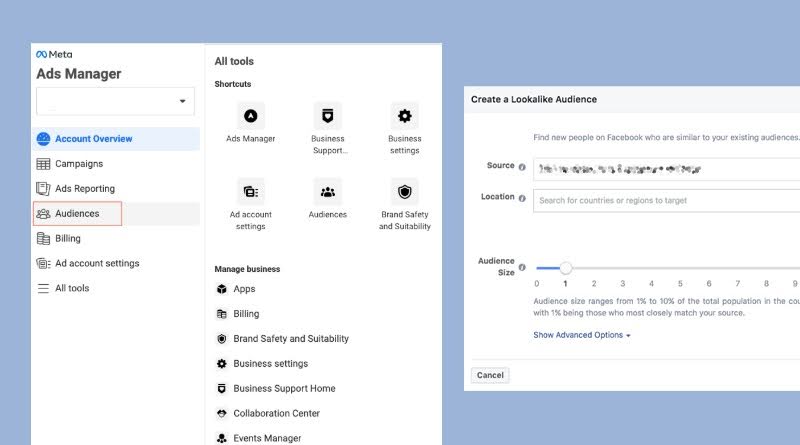Click the Ads Reporting document icon
Viewport: 800px width, 445px height.
coord(43,189)
